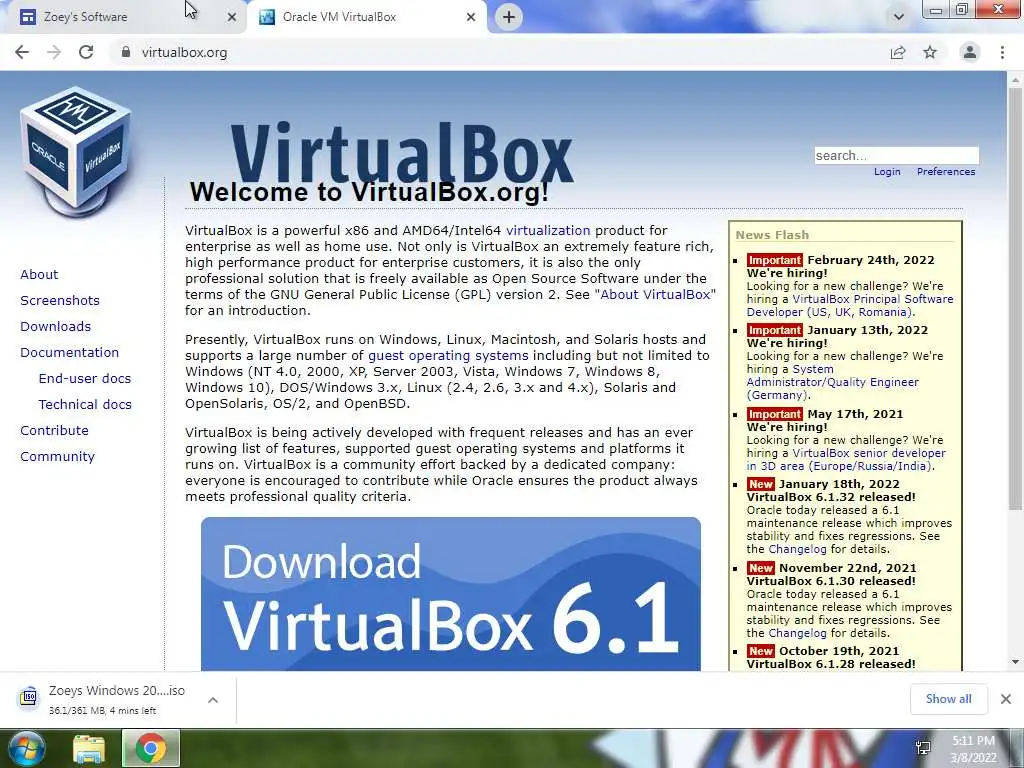This screenshot has height=768, width=1024.
Task: Click Show all downloads button
Action: pyautogui.click(x=948, y=699)
